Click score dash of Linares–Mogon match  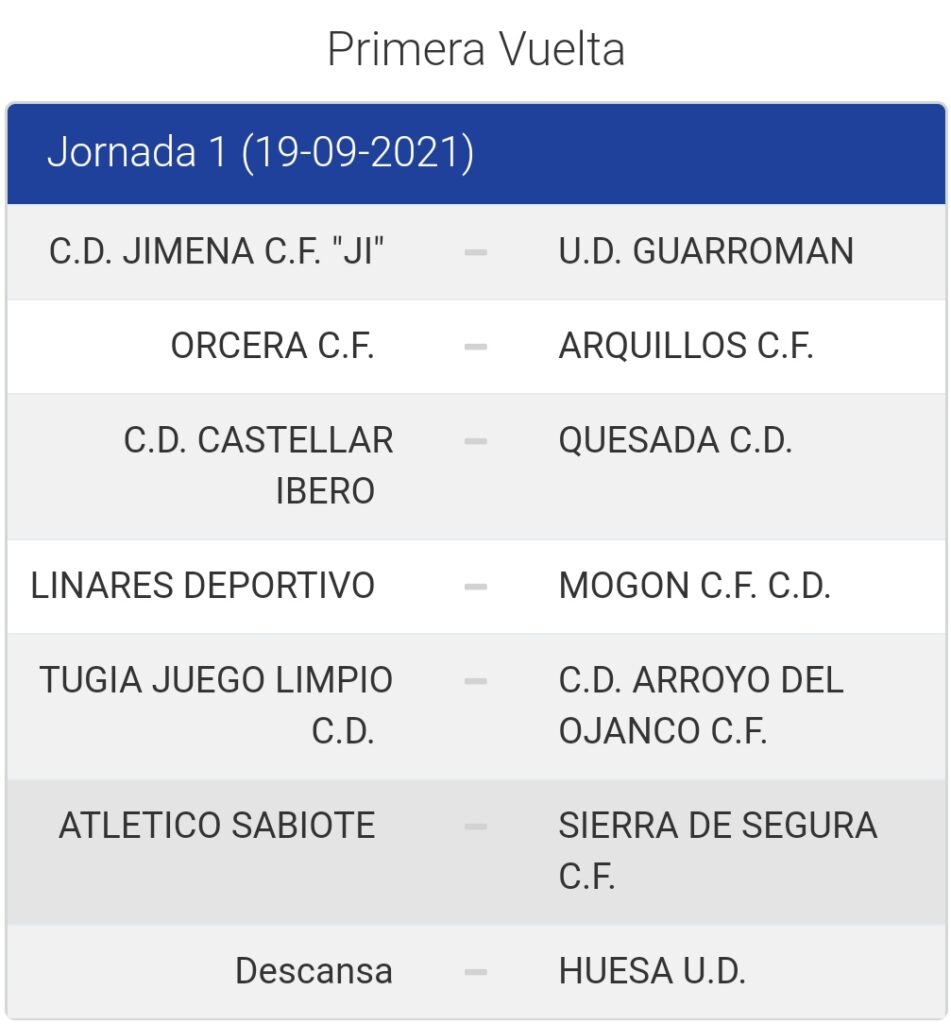[476, 586]
